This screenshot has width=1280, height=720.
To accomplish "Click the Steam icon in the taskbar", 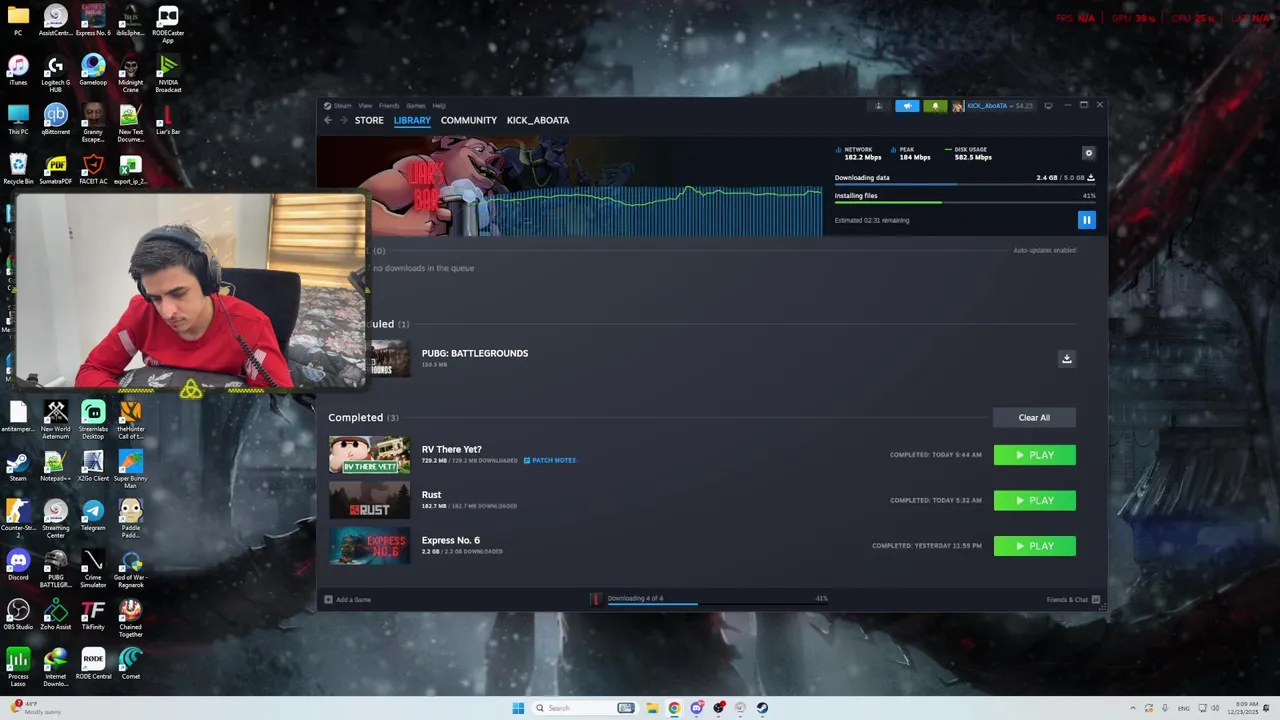I will pyautogui.click(x=762, y=708).
